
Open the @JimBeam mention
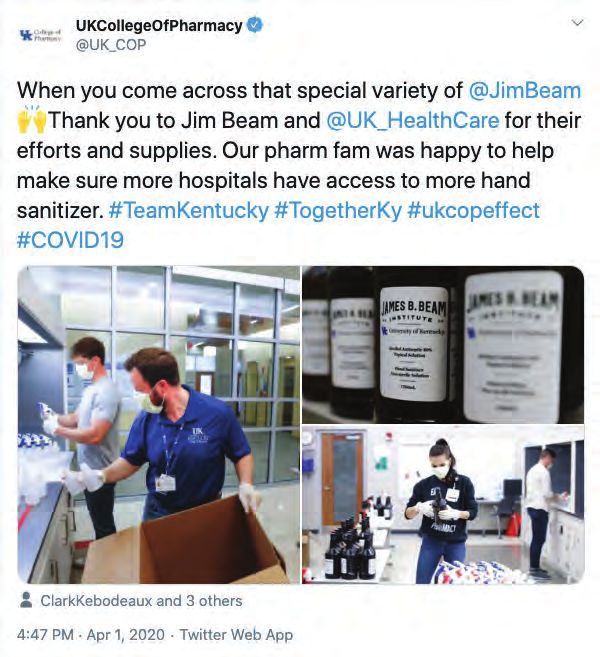[525, 91]
